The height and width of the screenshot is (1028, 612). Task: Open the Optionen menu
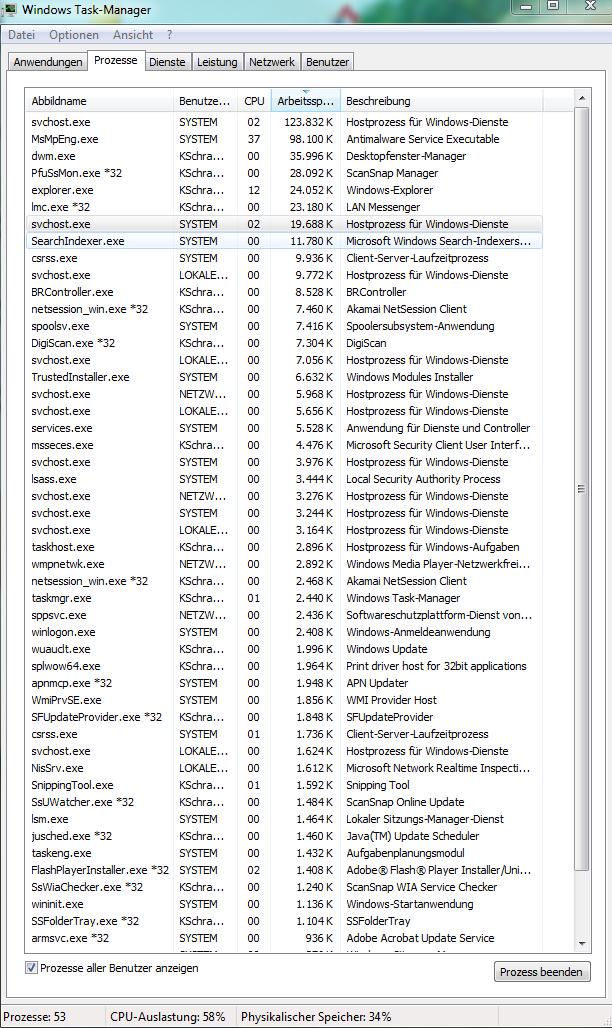(73, 35)
